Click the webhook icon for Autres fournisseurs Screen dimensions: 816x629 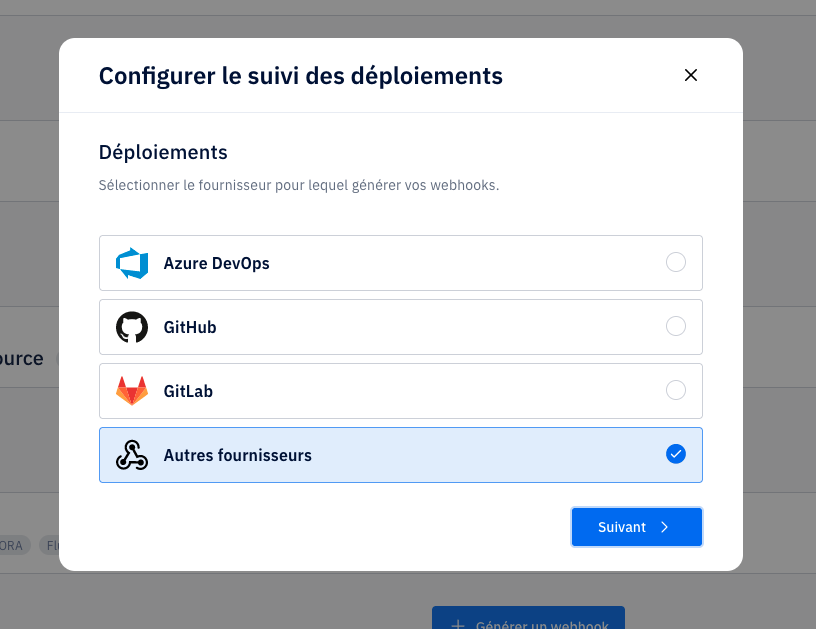(x=132, y=455)
